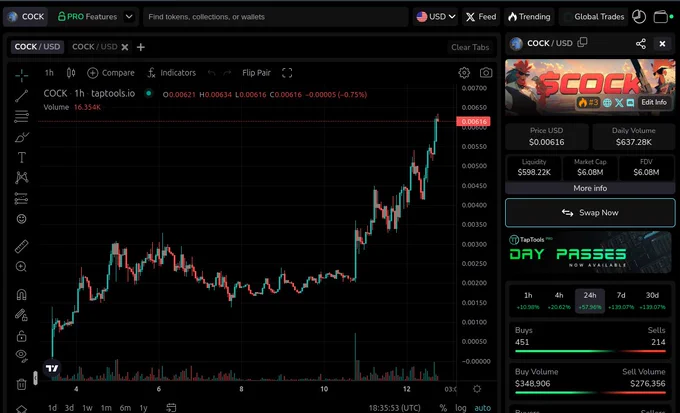Open the COCK token button in header
The width and height of the screenshot is (680, 413).
tap(26, 16)
